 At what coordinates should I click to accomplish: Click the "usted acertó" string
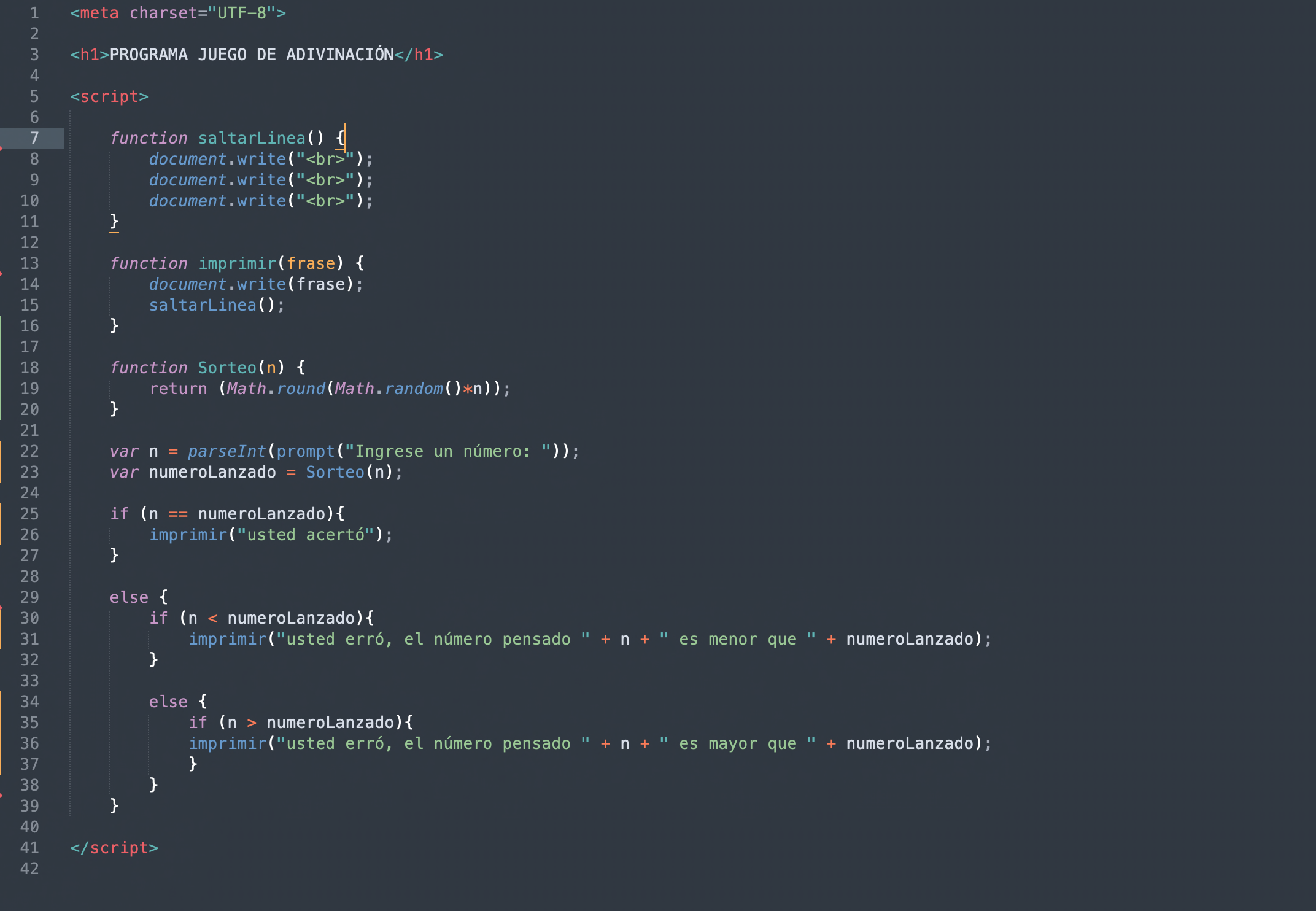coord(306,535)
